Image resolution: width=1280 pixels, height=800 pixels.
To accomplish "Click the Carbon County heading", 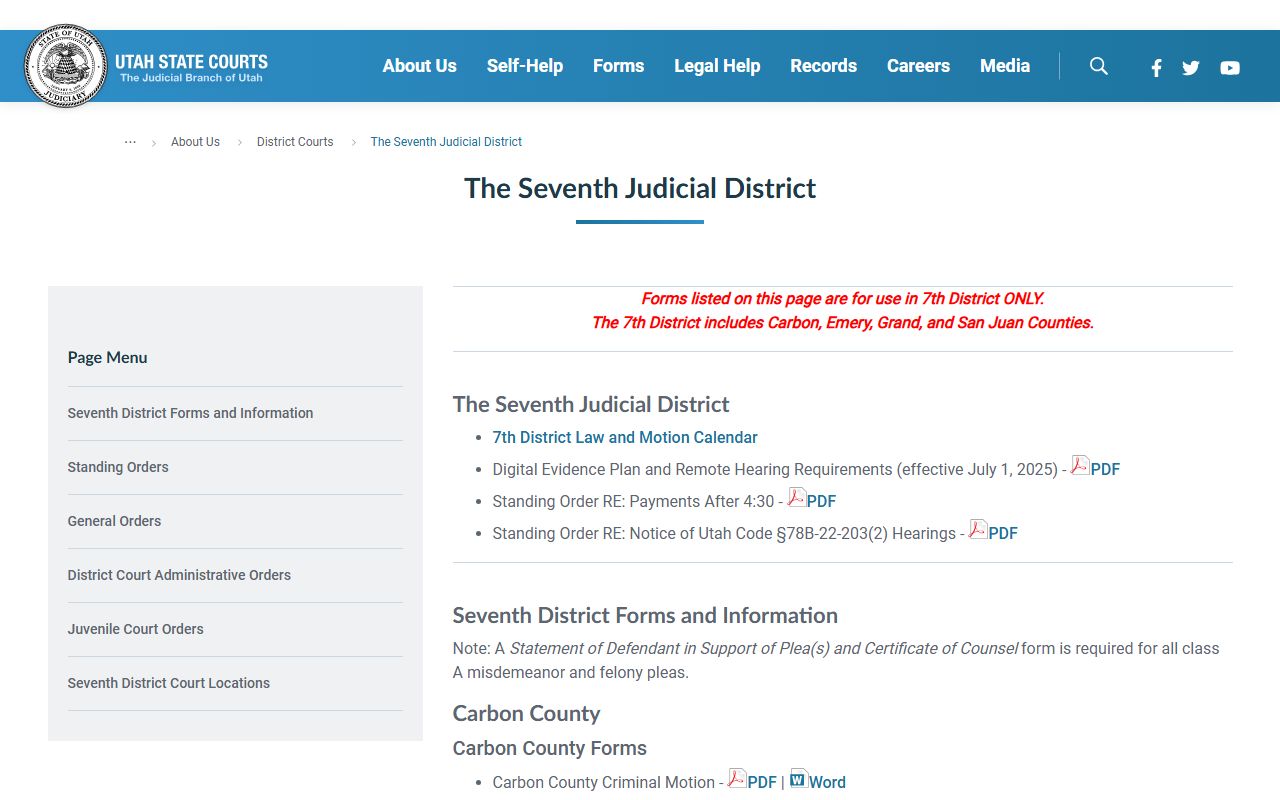I will point(526,714).
